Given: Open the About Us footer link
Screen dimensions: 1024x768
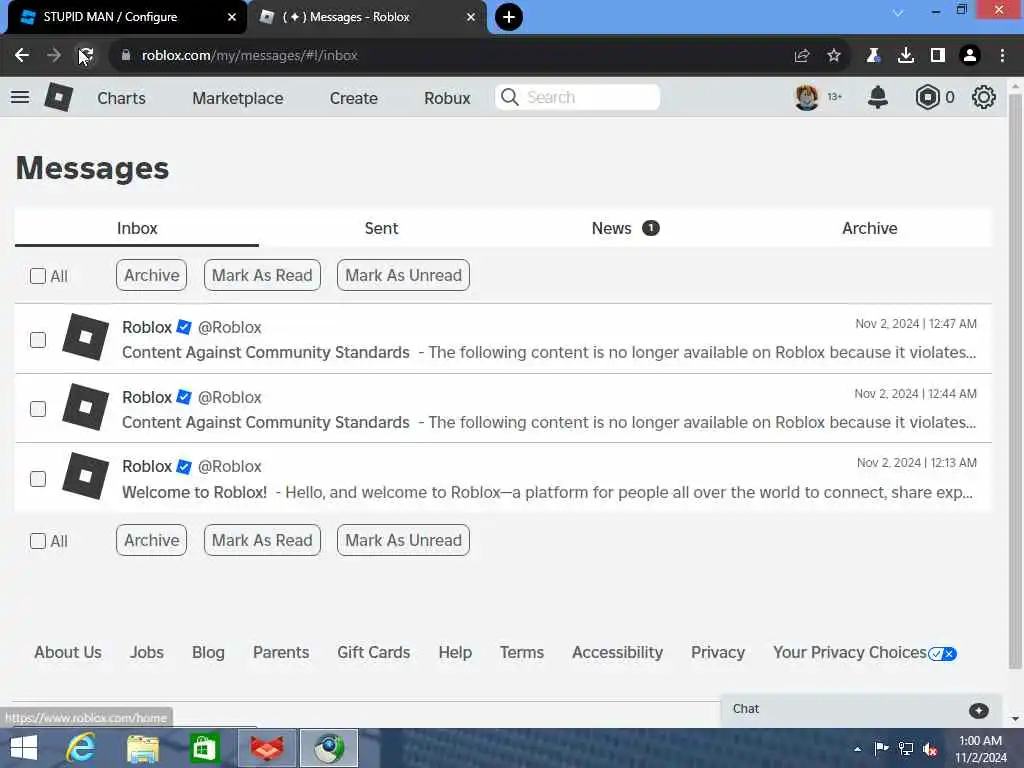Looking at the screenshot, I should click(68, 652).
